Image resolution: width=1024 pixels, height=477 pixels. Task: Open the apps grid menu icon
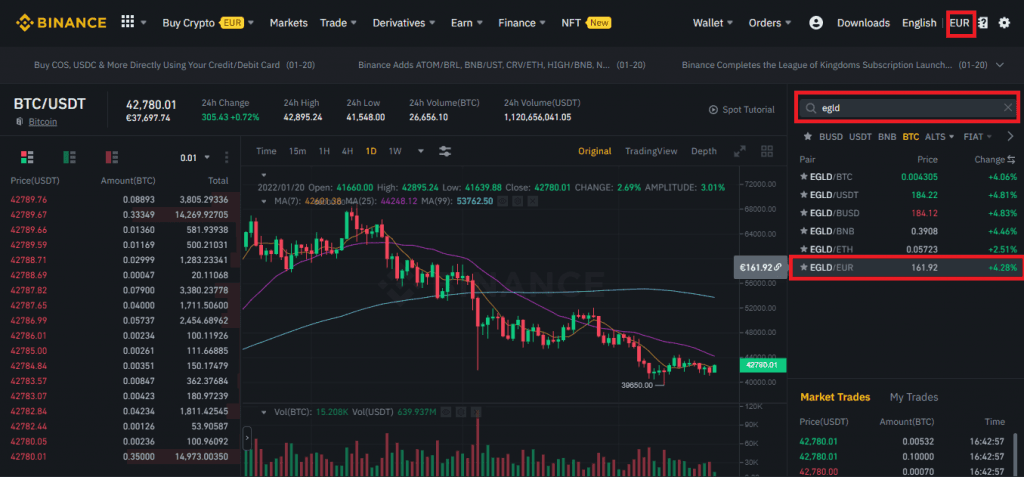point(127,22)
